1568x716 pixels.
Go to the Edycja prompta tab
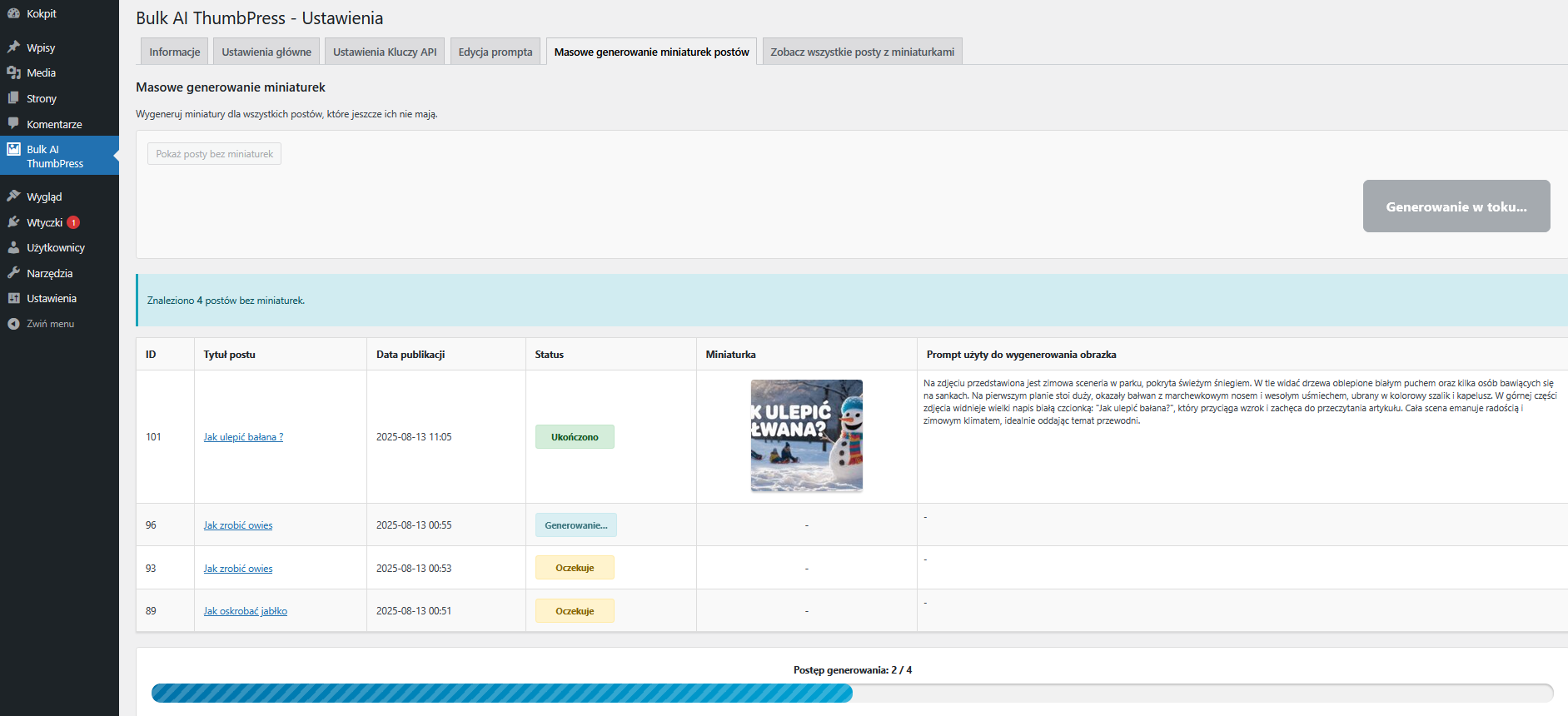pos(495,52)
